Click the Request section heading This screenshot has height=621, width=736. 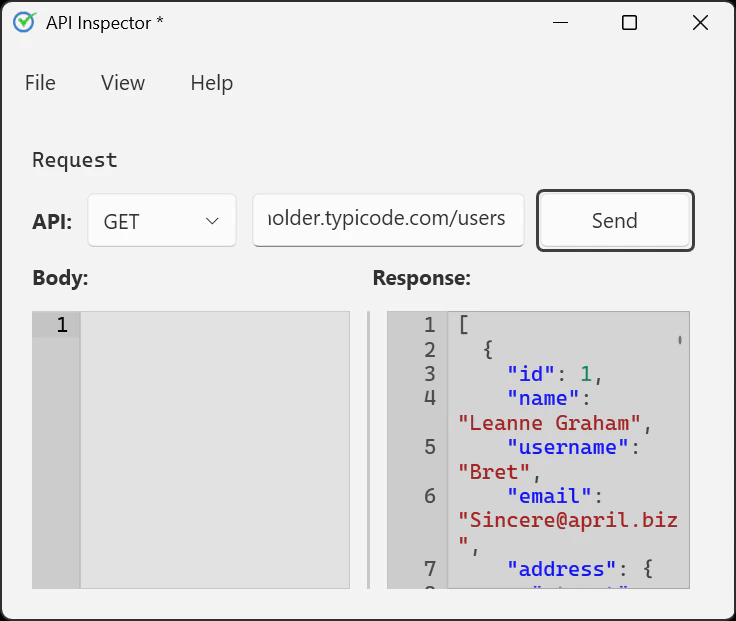click(75, 161)
